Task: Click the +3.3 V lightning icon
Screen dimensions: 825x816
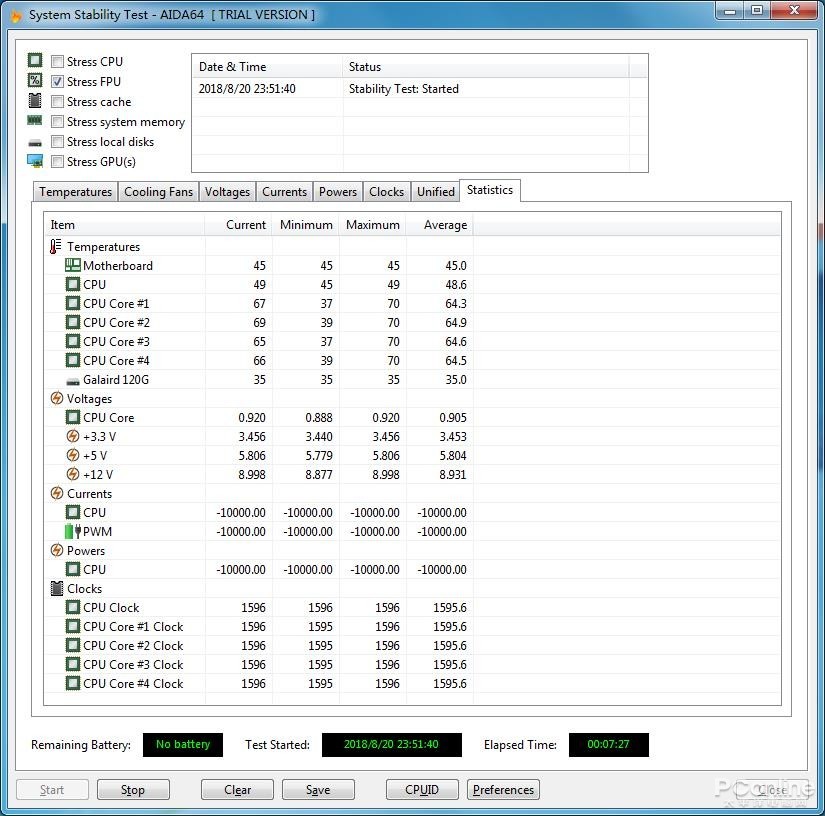Action: (x=73, y=436)
